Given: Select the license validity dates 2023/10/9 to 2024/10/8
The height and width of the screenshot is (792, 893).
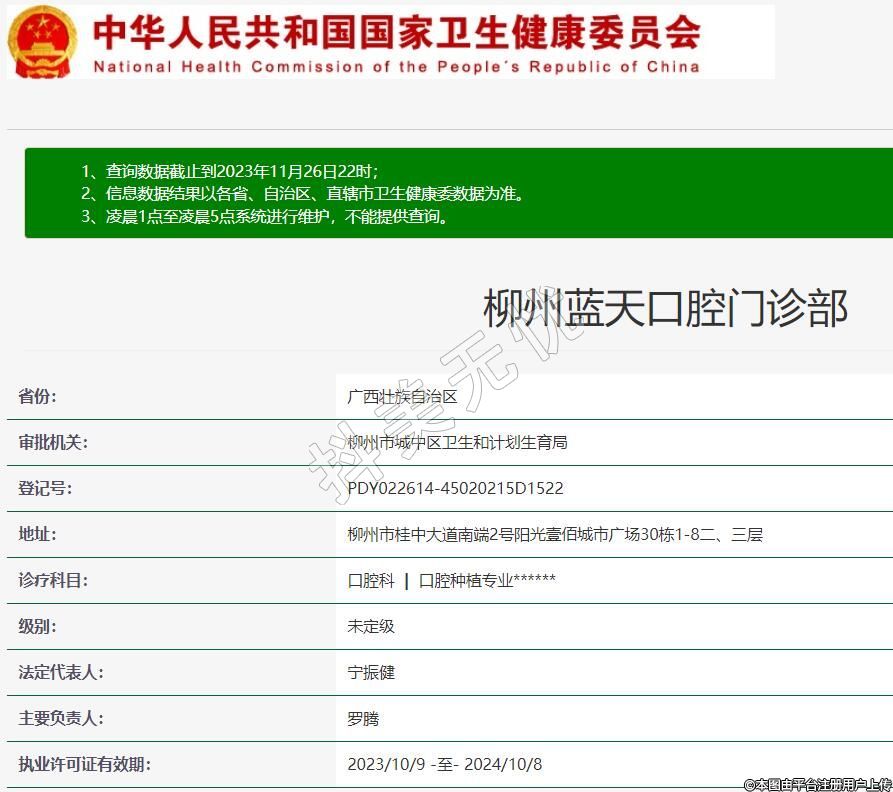Looking at the screenshot, I should [x=444, y=764].
